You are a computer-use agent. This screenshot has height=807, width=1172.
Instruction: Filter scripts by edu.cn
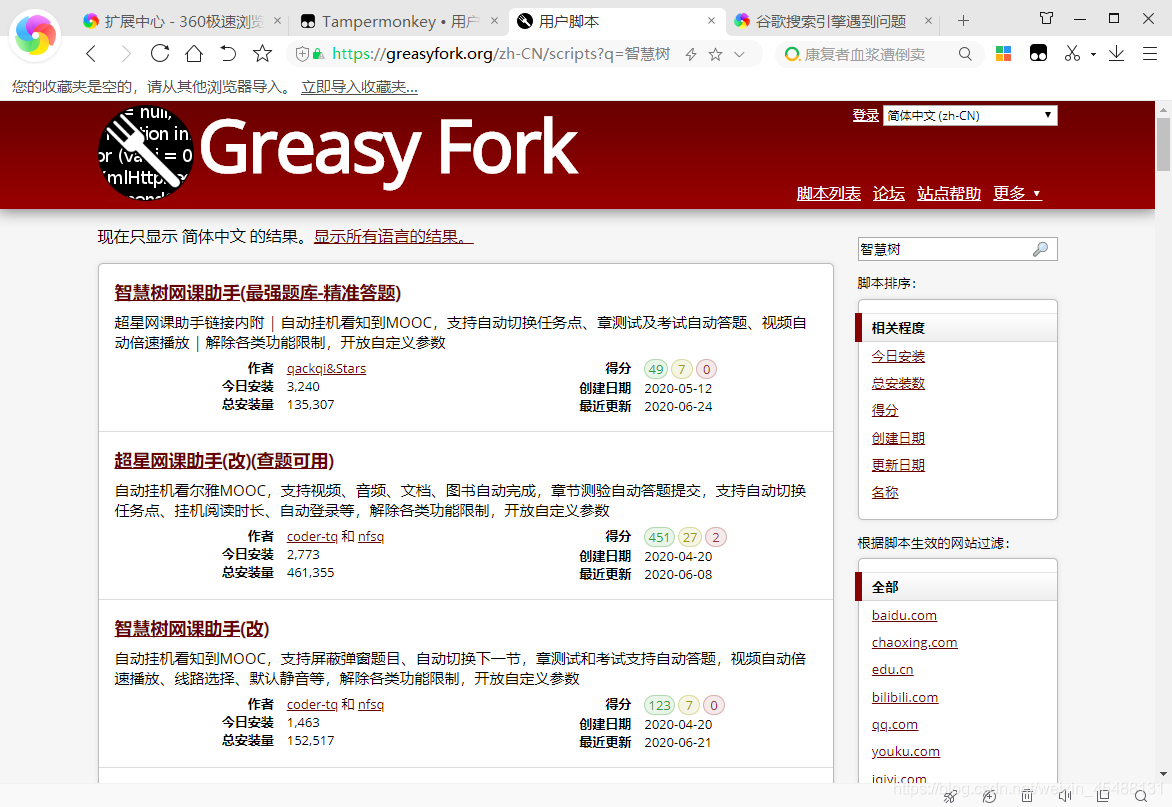tap(892, 670)
